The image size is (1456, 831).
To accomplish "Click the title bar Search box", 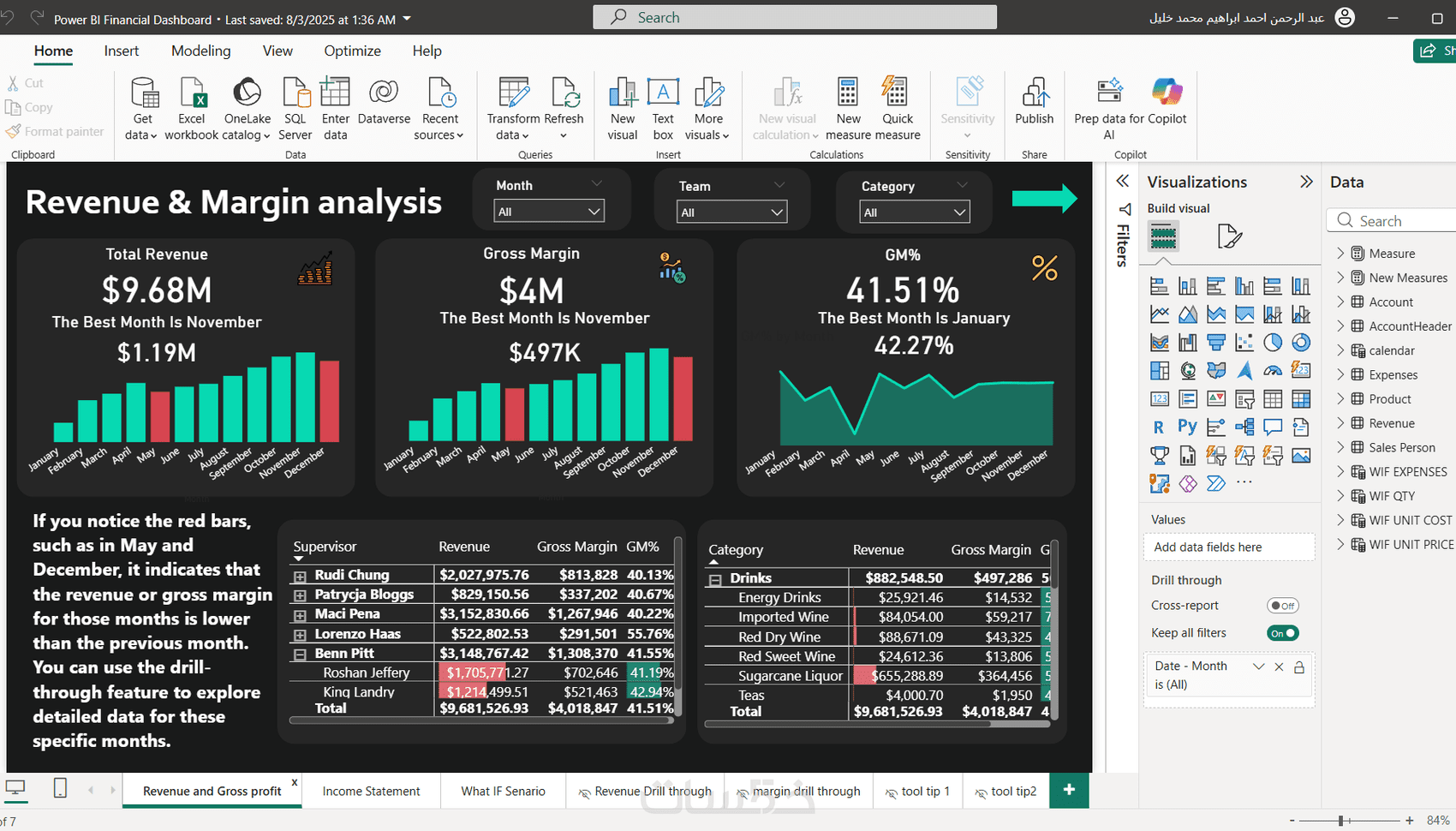I will [795, 17].
